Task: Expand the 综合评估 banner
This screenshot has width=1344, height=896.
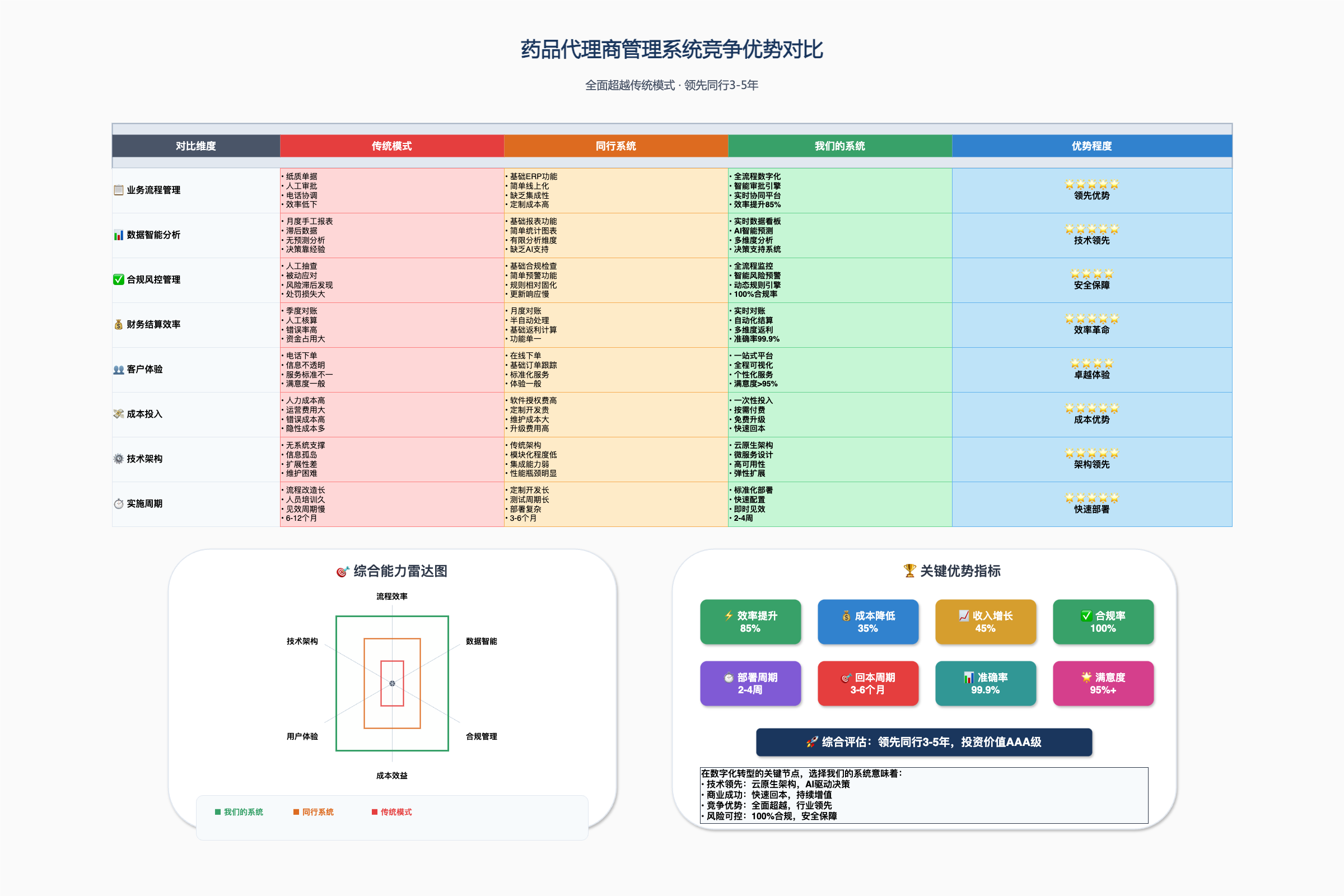Action: pyautogui.click(x=923, y=743)
